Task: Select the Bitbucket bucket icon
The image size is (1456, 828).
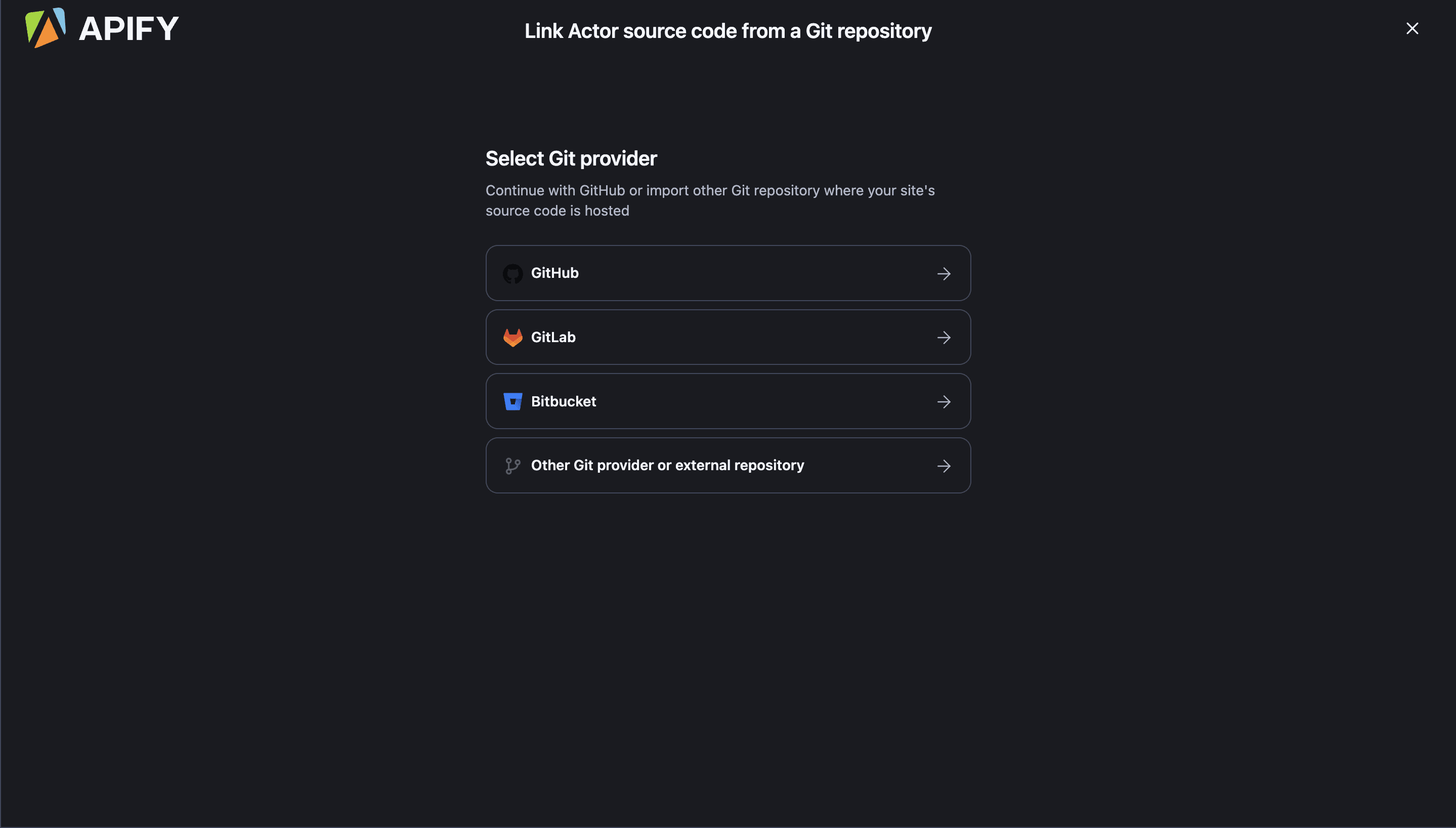Action: [513, 401]
